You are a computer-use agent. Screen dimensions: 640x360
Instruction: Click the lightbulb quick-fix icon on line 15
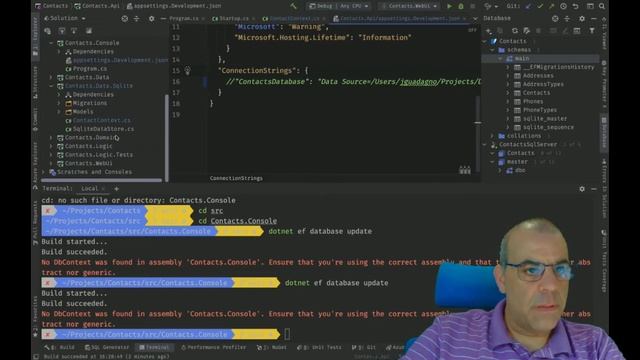pos(187,71)
